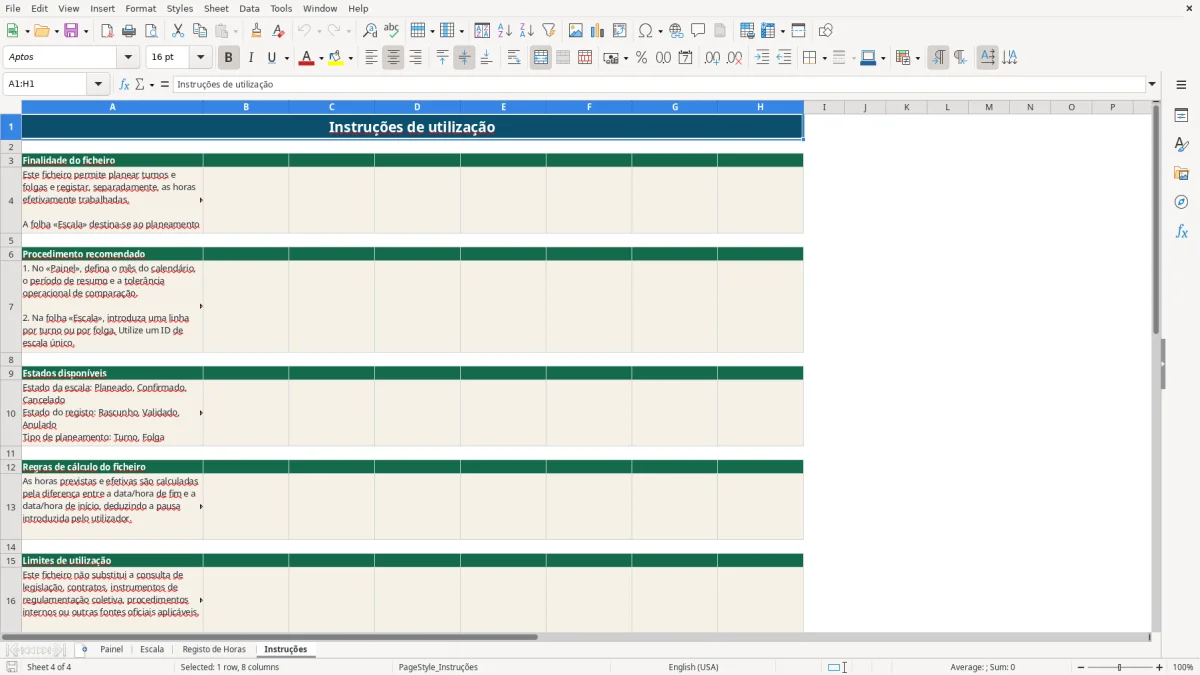Open Find and Replace

tap(370, 31)
